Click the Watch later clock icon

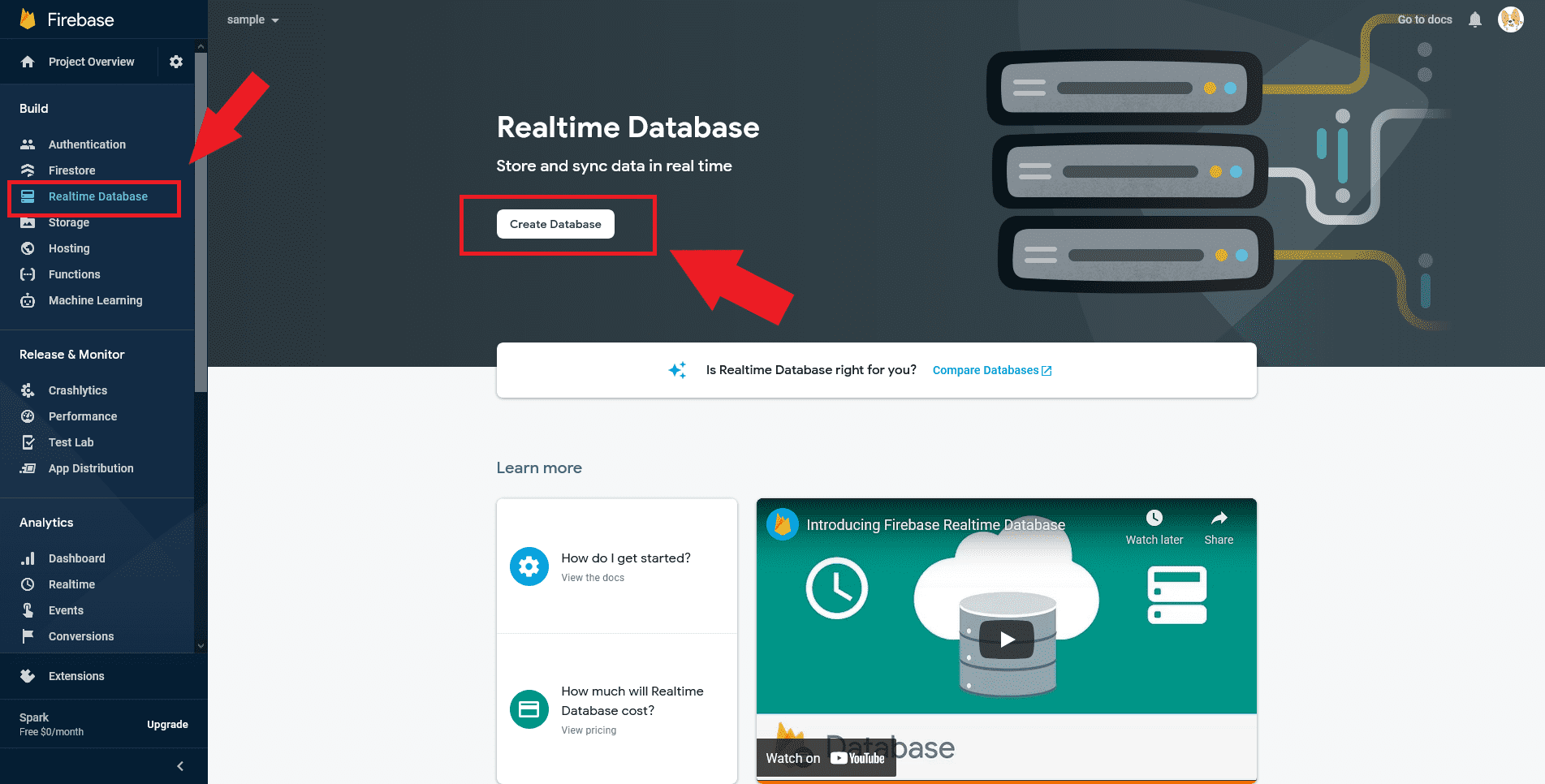[x=1154, y=518]
